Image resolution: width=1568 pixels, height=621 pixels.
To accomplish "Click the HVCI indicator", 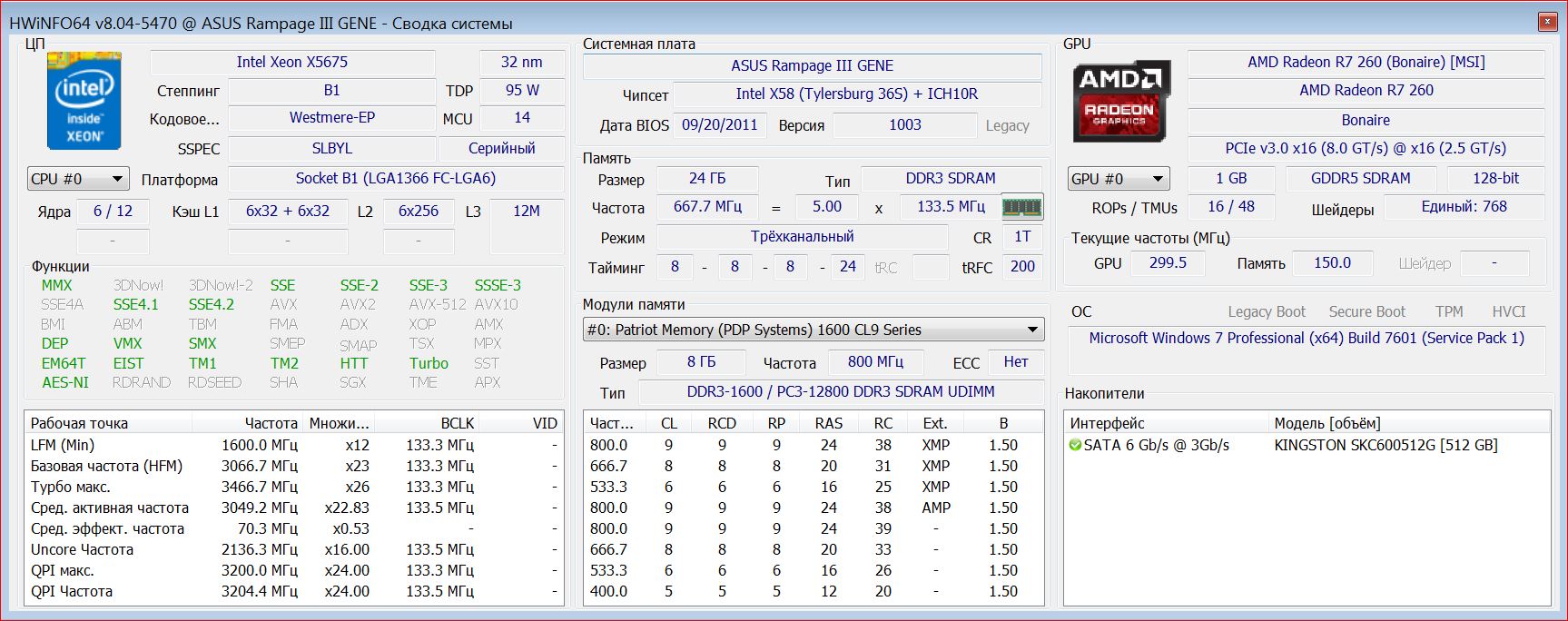I will tap(1509, 311).
